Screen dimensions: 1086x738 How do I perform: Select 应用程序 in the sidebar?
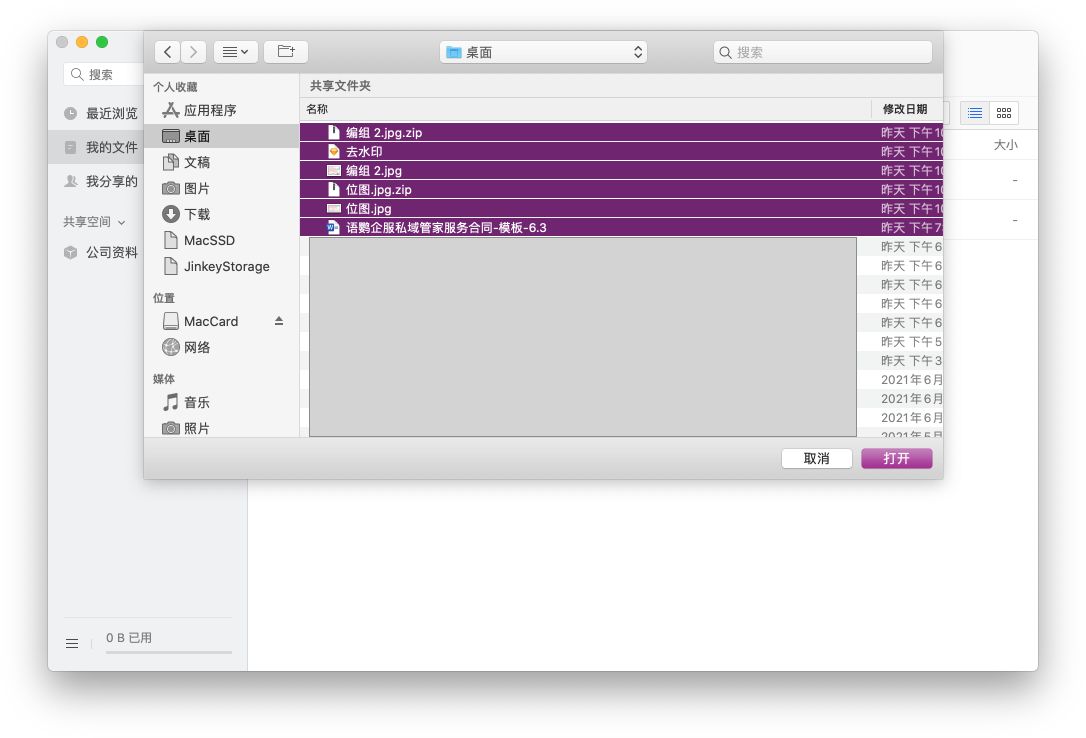coord(209,110)
